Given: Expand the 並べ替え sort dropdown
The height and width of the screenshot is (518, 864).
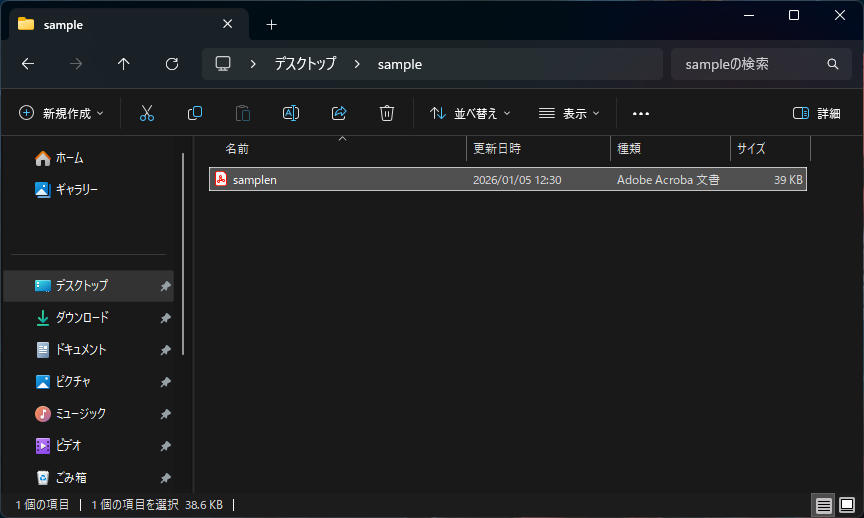Looking at the screenshot, I should [x=470, y=113].
